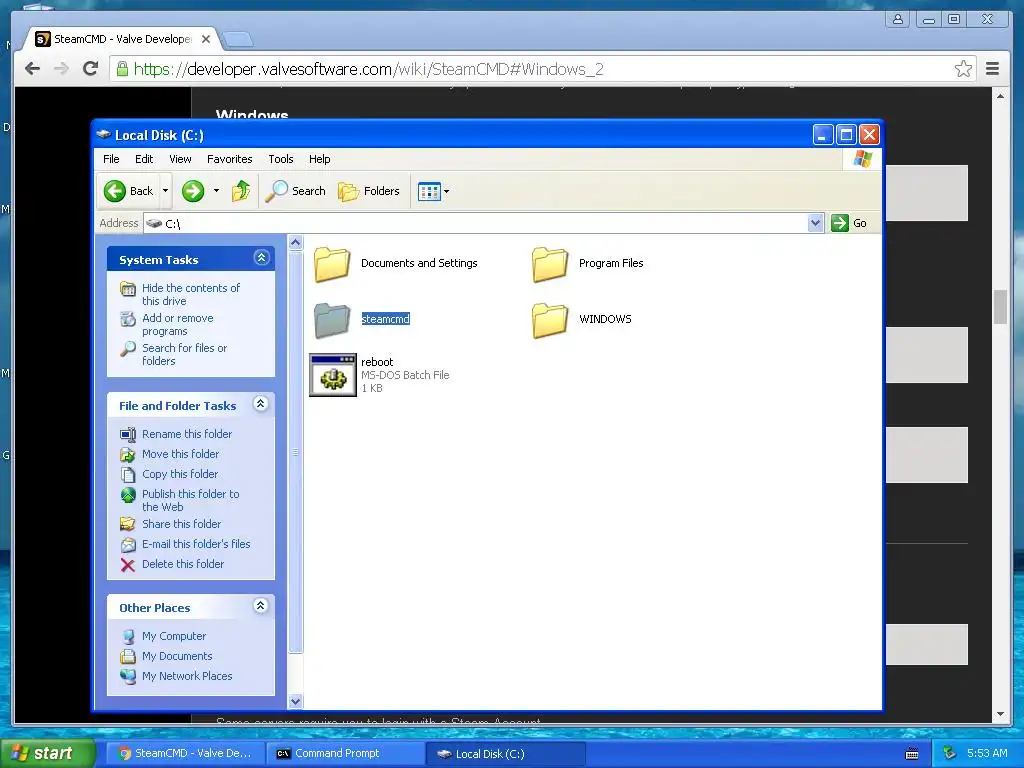The height and width of the screenshot is (768, 1024).
Task: Go to My Network Places
Action: [187, 677]
